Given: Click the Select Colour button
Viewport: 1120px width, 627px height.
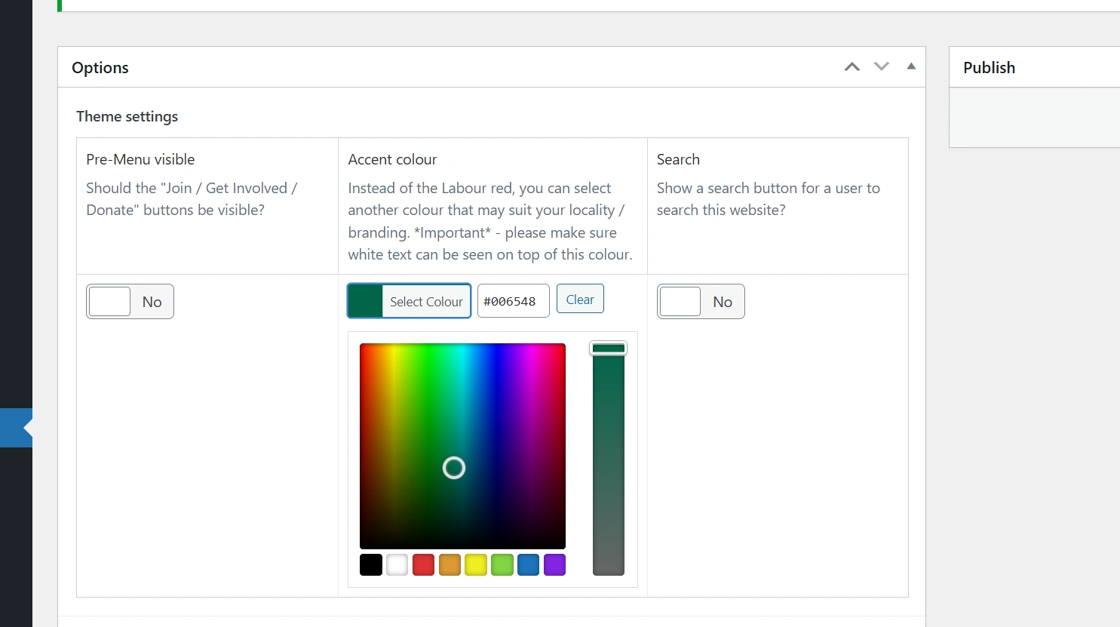Looking at the screenshot, I should (x=409, y=301).
